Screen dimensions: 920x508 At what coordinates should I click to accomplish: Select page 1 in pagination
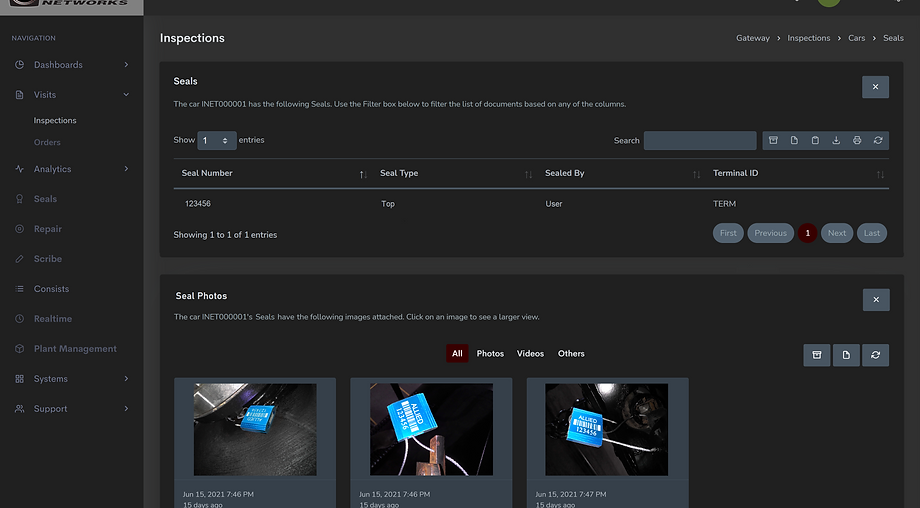tap(807, 233)
